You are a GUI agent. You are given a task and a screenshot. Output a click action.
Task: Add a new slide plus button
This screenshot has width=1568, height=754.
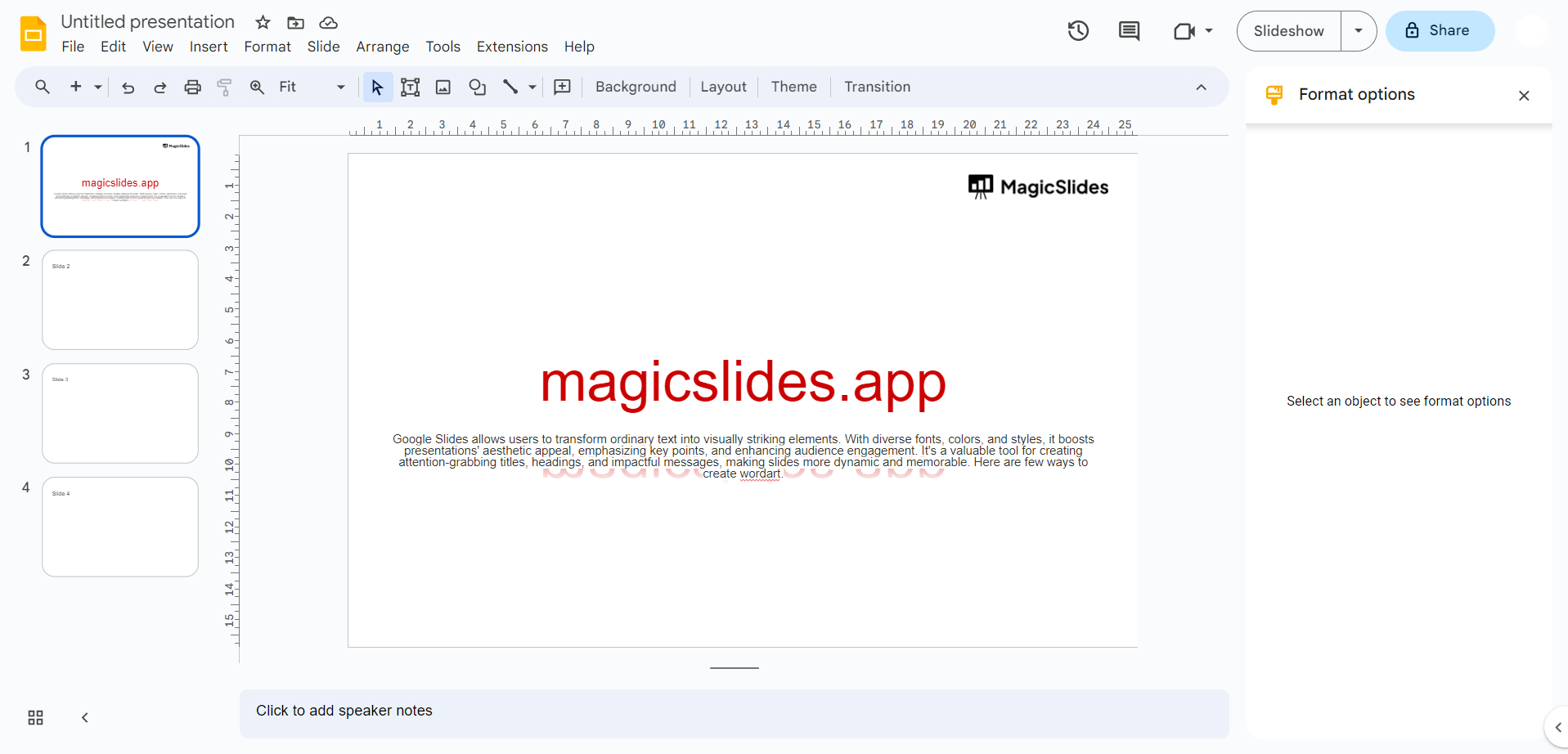(x=76, y=87)
